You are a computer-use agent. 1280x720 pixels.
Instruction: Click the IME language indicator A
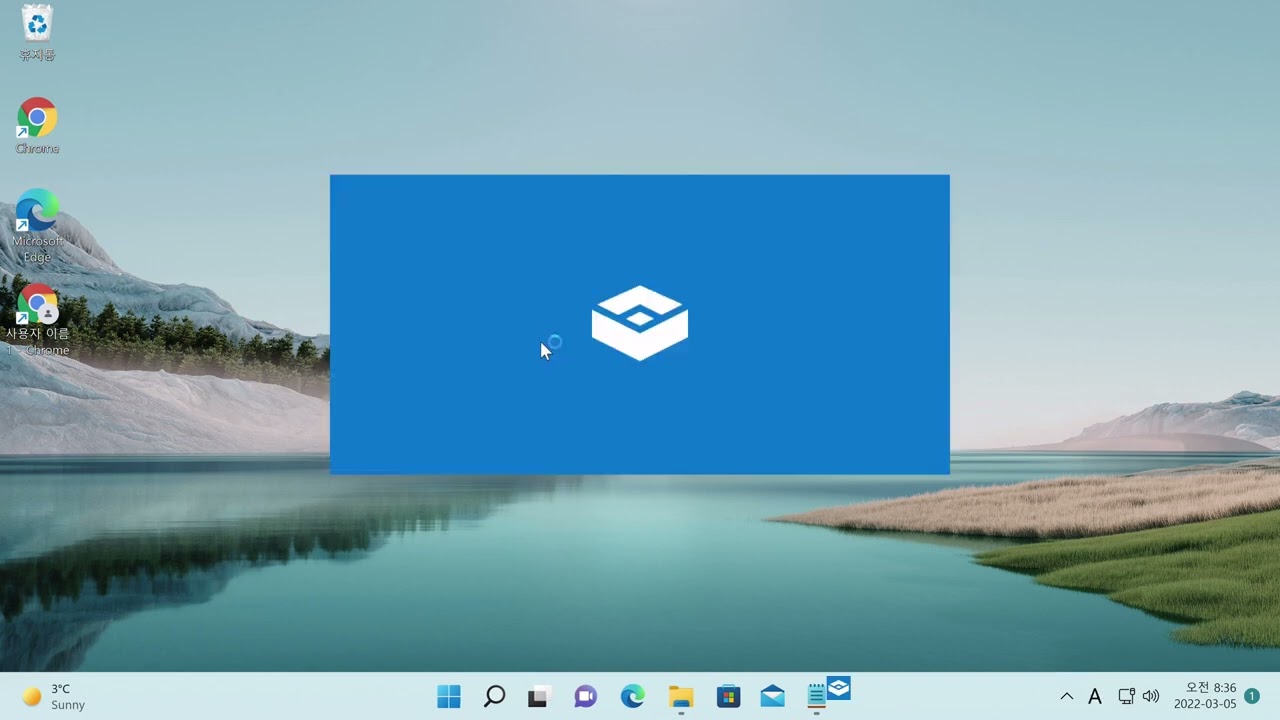(x=1095, y=697)
